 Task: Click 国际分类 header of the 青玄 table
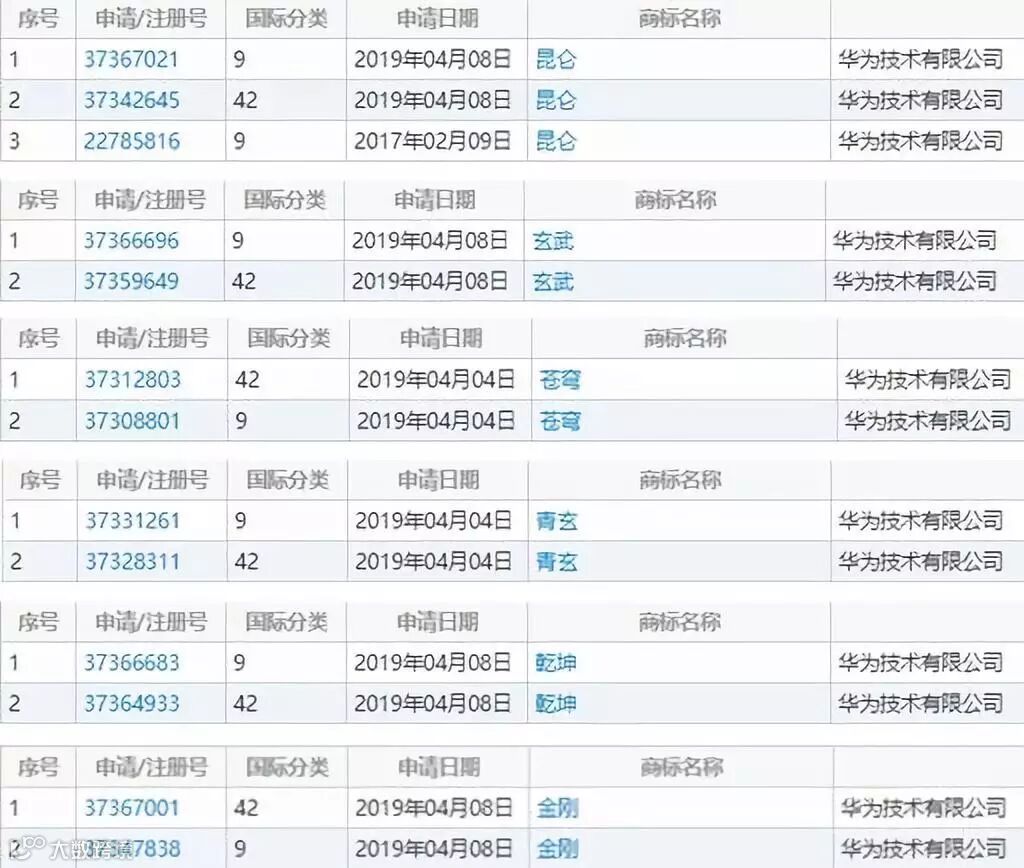[x=287, y=479]
